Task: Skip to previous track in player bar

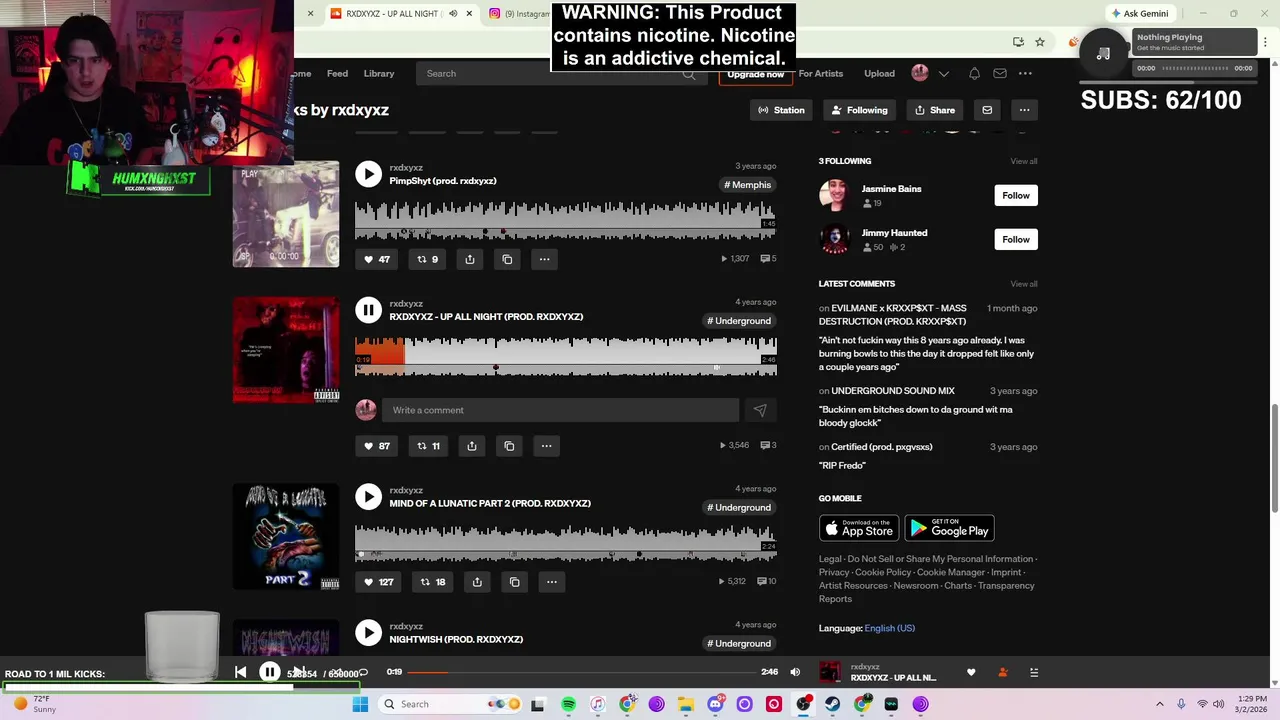Action: [241, 672]
